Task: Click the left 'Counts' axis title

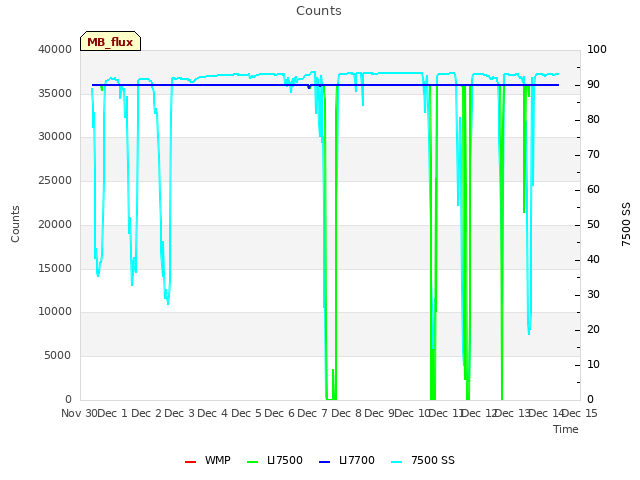Action: [15, 224]
